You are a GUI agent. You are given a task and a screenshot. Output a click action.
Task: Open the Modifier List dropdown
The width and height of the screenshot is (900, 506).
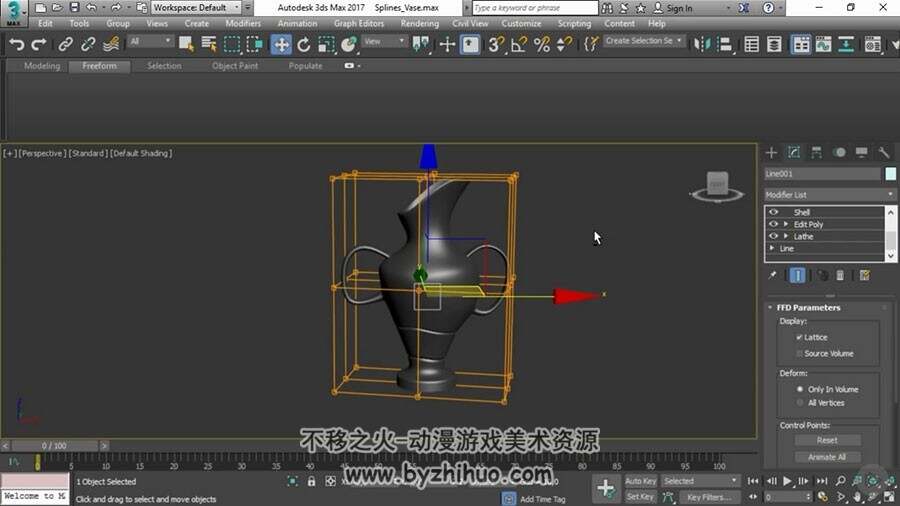coord(830,194)
